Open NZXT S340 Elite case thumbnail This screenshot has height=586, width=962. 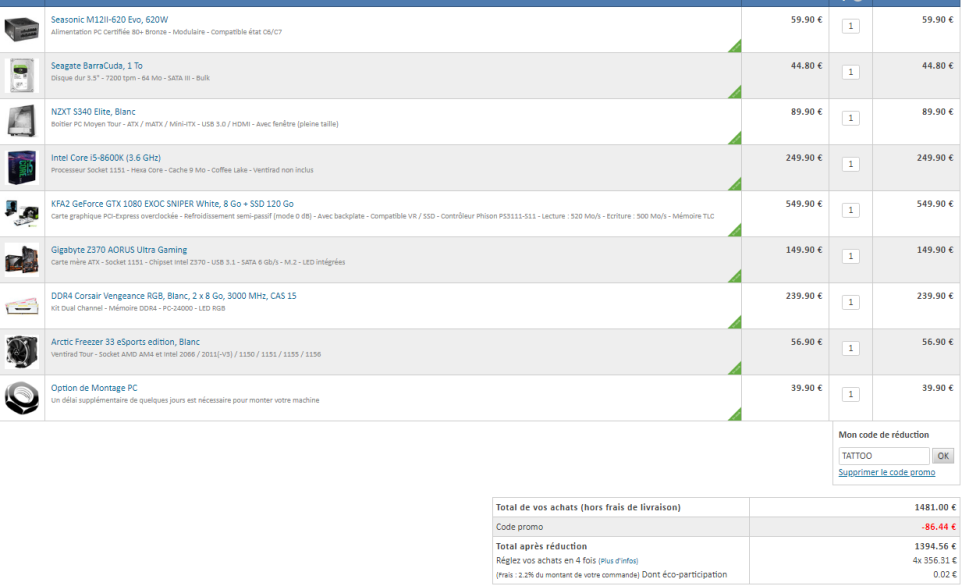tap(21, 121)
